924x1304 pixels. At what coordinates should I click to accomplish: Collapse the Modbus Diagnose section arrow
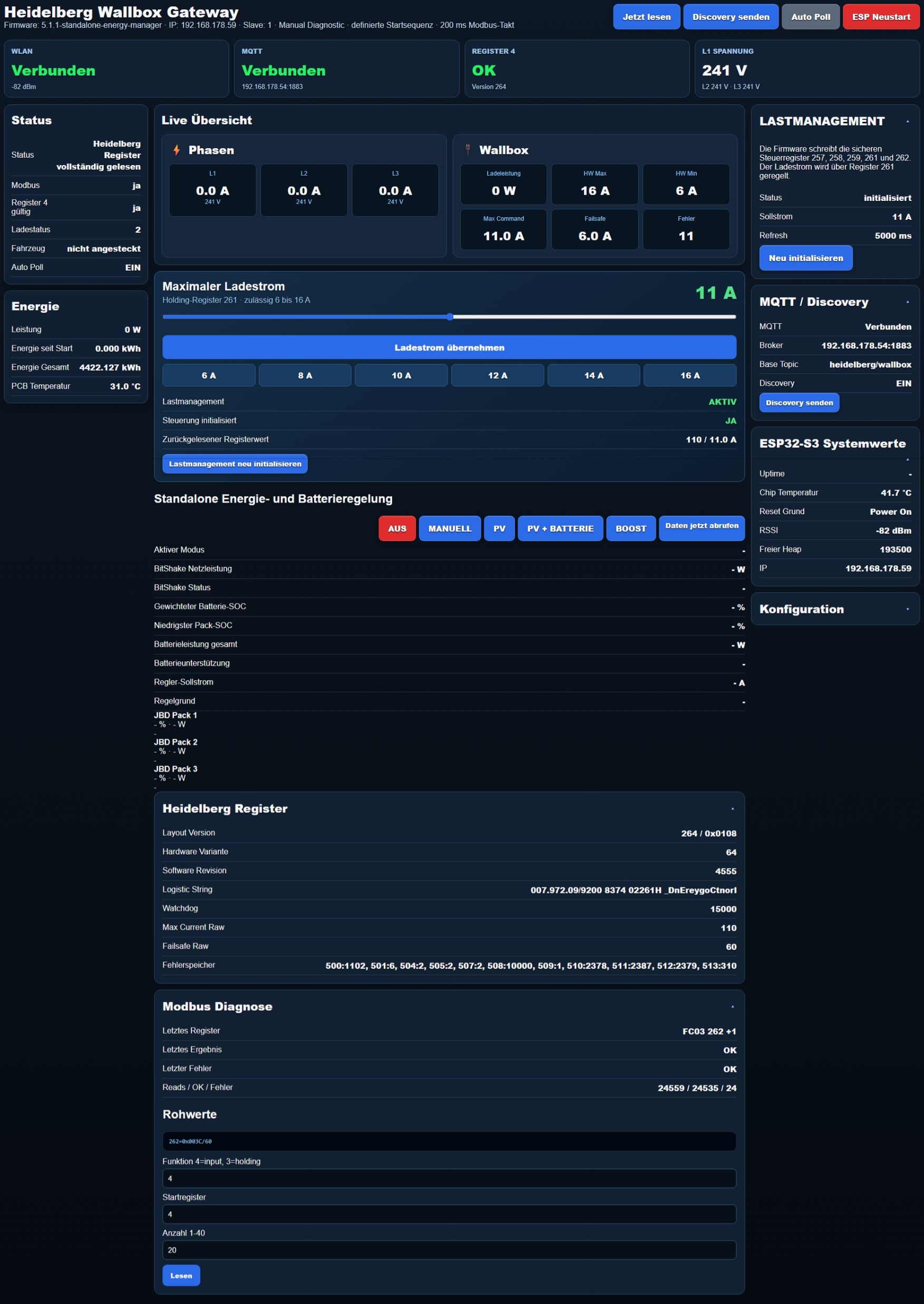pyautogui.click(x=732, y=1006)
